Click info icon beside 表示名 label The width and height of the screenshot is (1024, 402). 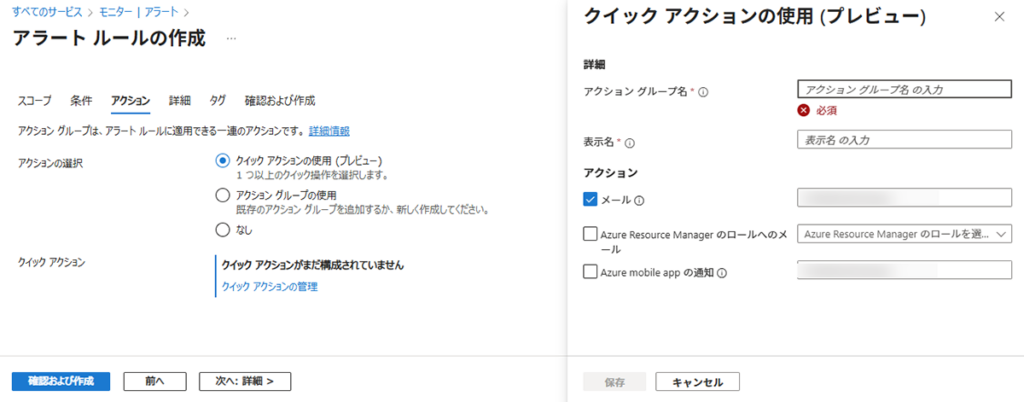630,143
